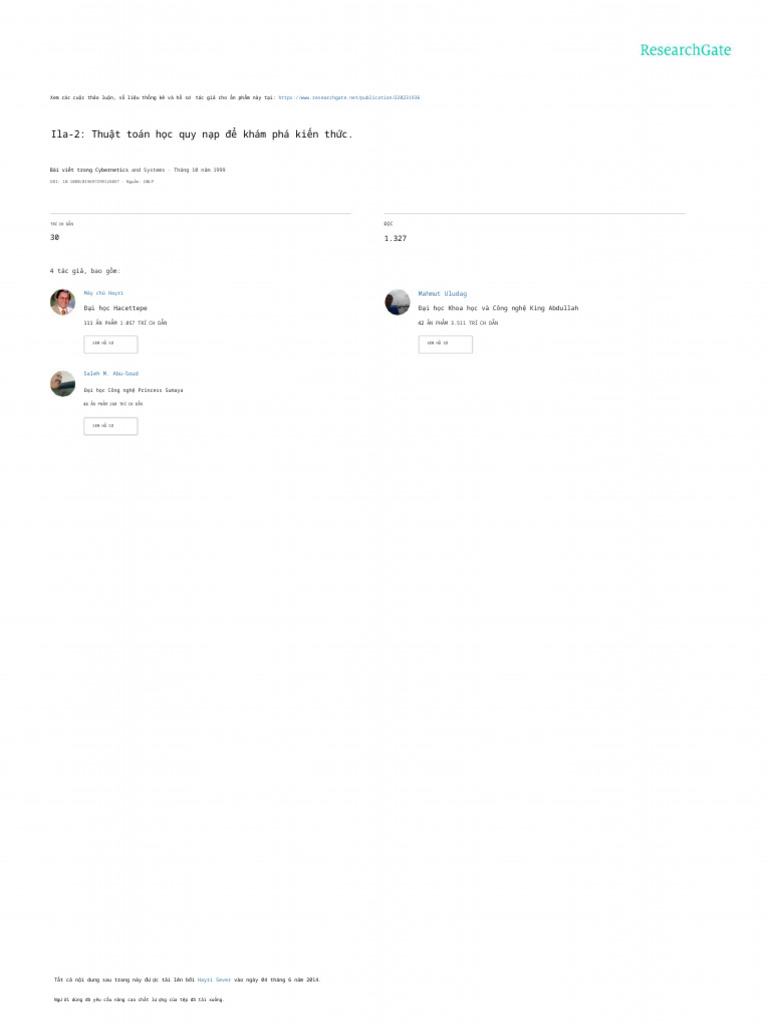The image size is (768, 1024).
Task: Open Saleh M. Abu-Soud's profile photo
Action: click(63, 384)
